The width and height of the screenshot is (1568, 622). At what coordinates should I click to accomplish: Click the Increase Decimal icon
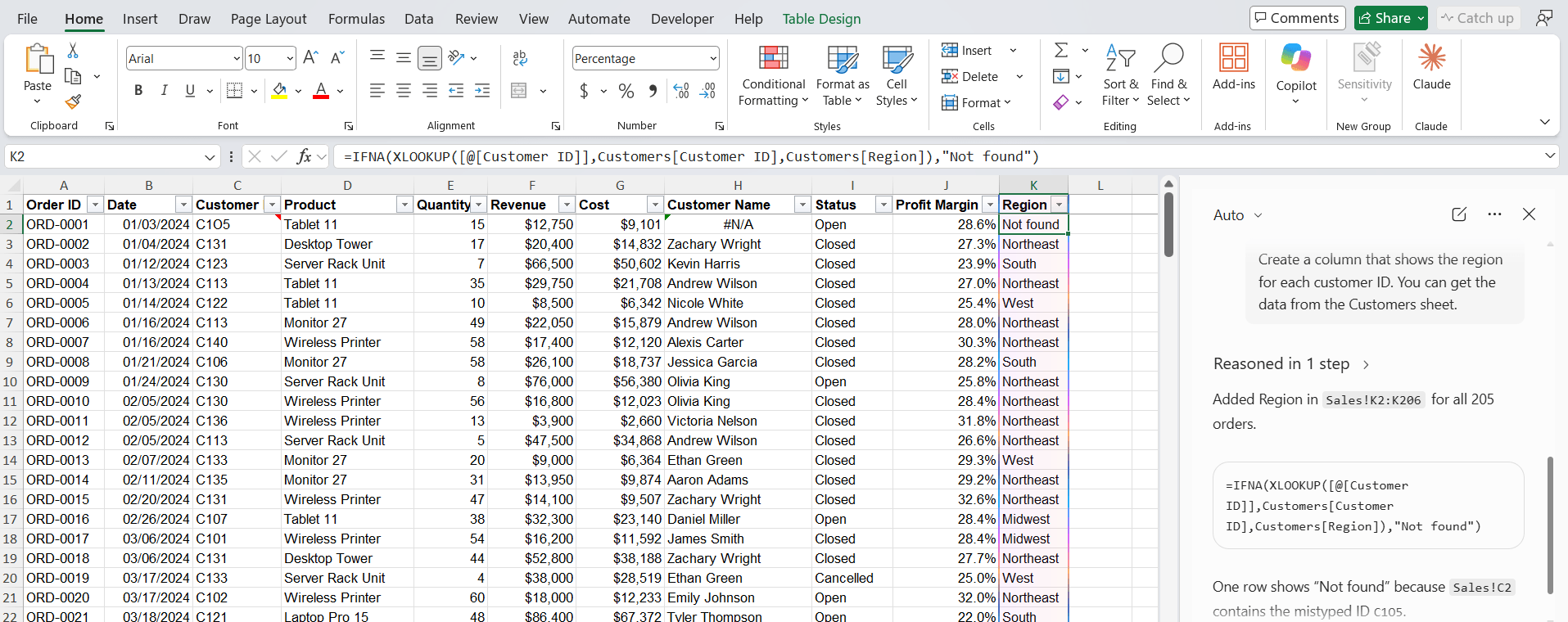[x=681, y=90]
